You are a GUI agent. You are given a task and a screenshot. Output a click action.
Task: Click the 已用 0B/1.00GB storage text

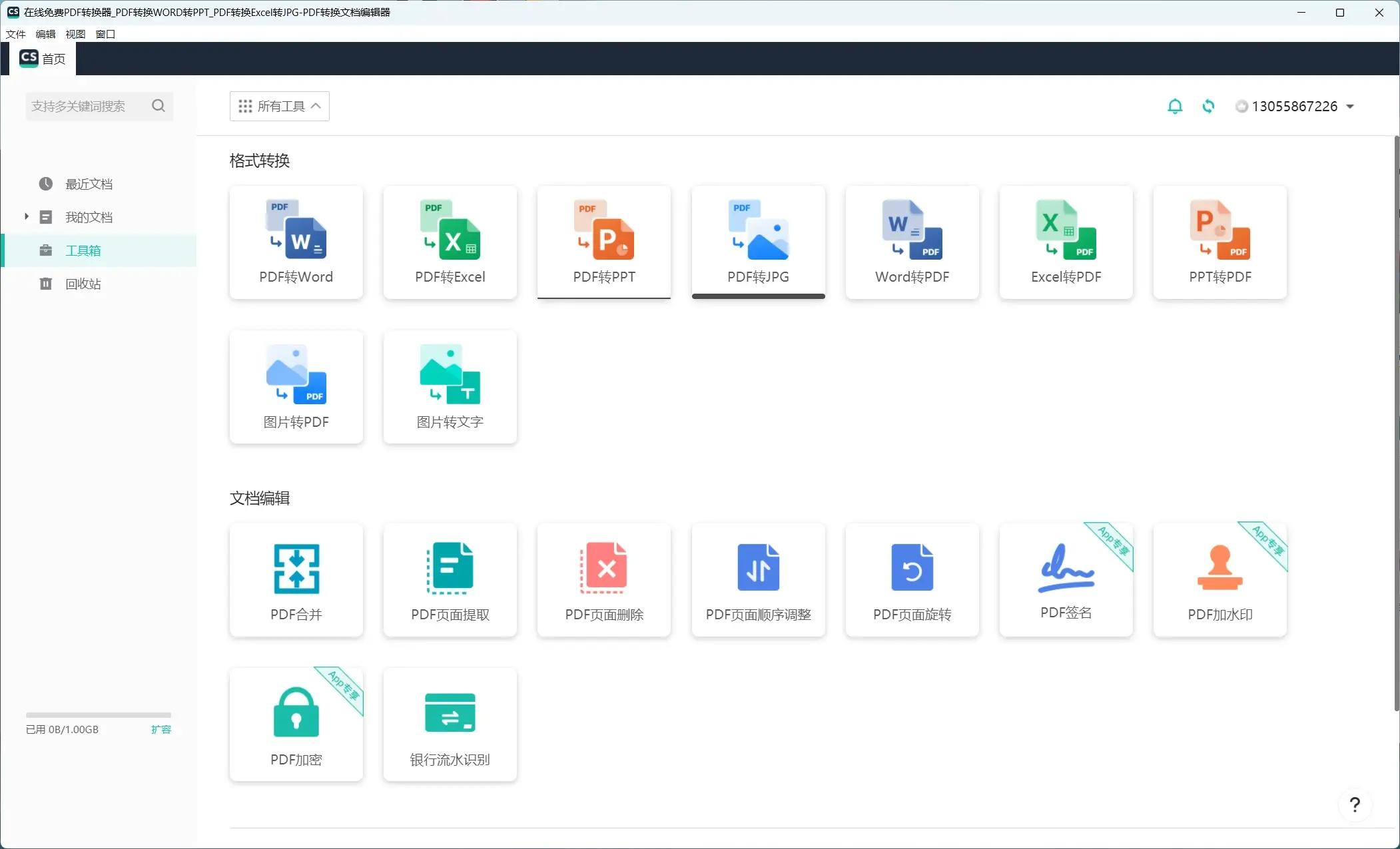[x=62, y=729]
